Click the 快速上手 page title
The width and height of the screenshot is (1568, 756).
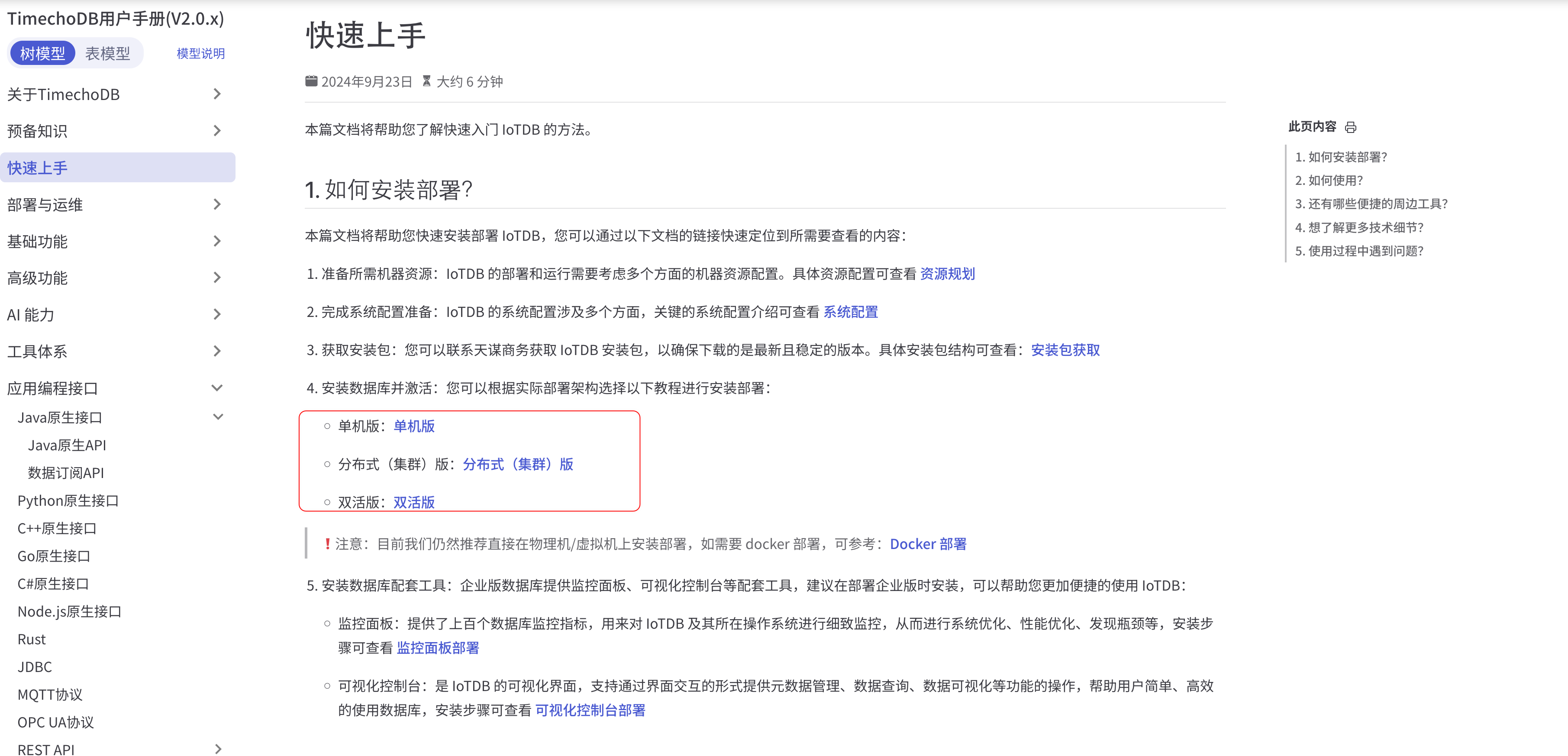[365, 35]
